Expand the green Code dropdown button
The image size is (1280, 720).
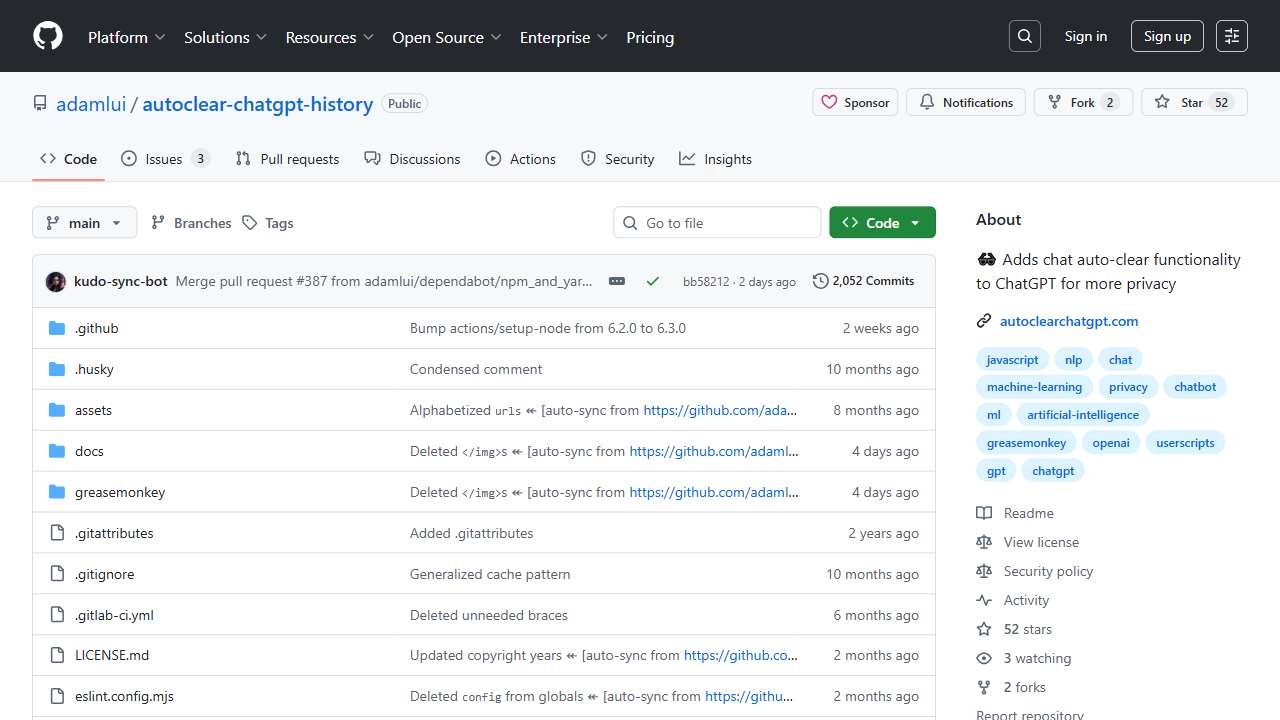click(882, 223)
